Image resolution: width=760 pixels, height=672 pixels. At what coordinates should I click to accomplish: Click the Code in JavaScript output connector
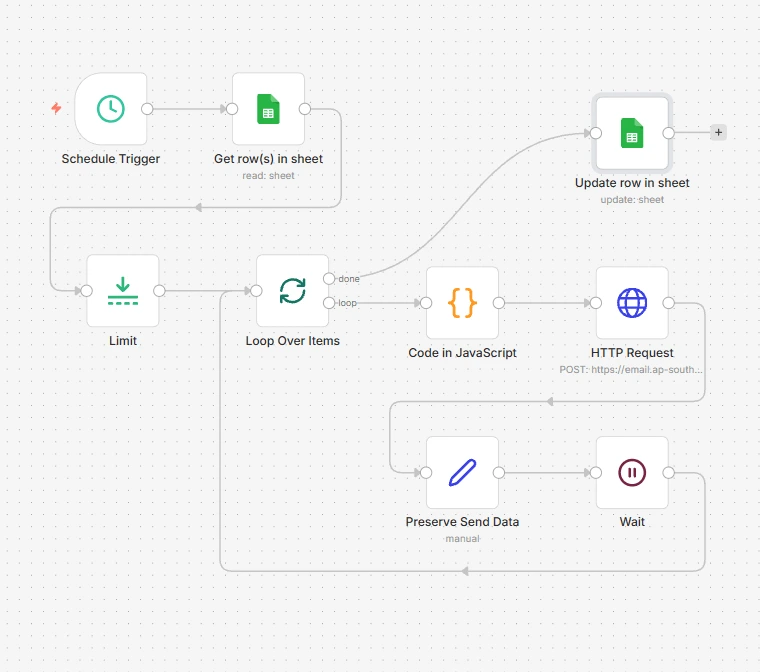coord(499,303)
